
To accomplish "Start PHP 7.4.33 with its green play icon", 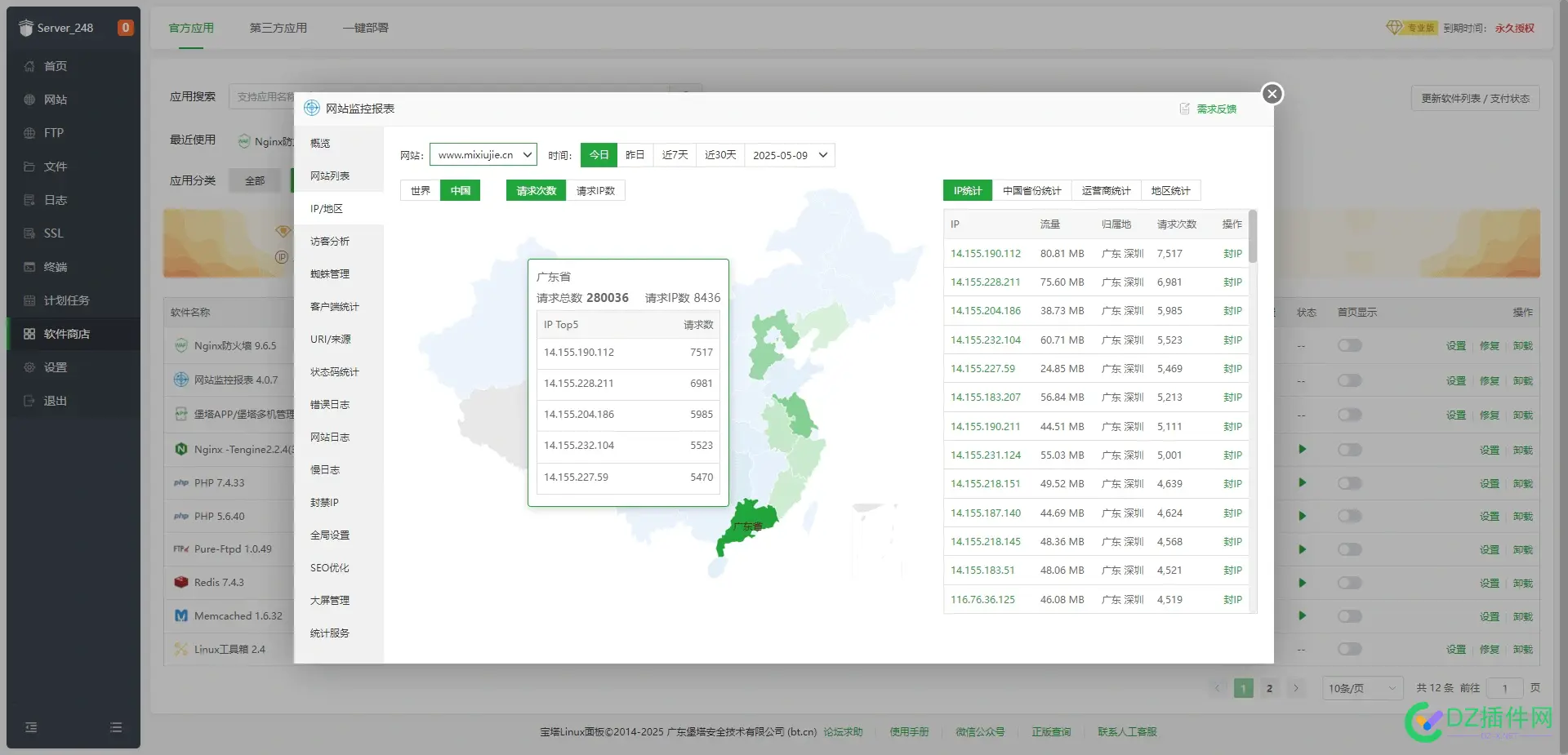I will click(x=1303, y=483).
